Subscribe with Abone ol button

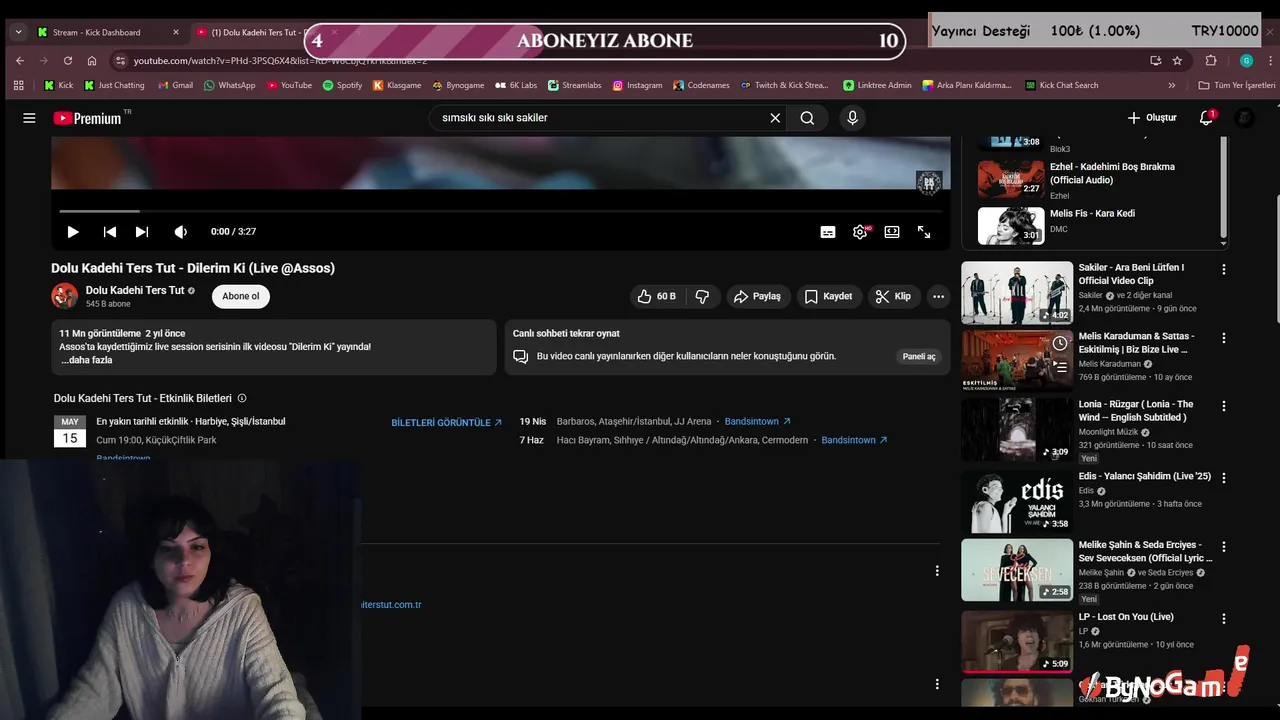click(240, 296)
